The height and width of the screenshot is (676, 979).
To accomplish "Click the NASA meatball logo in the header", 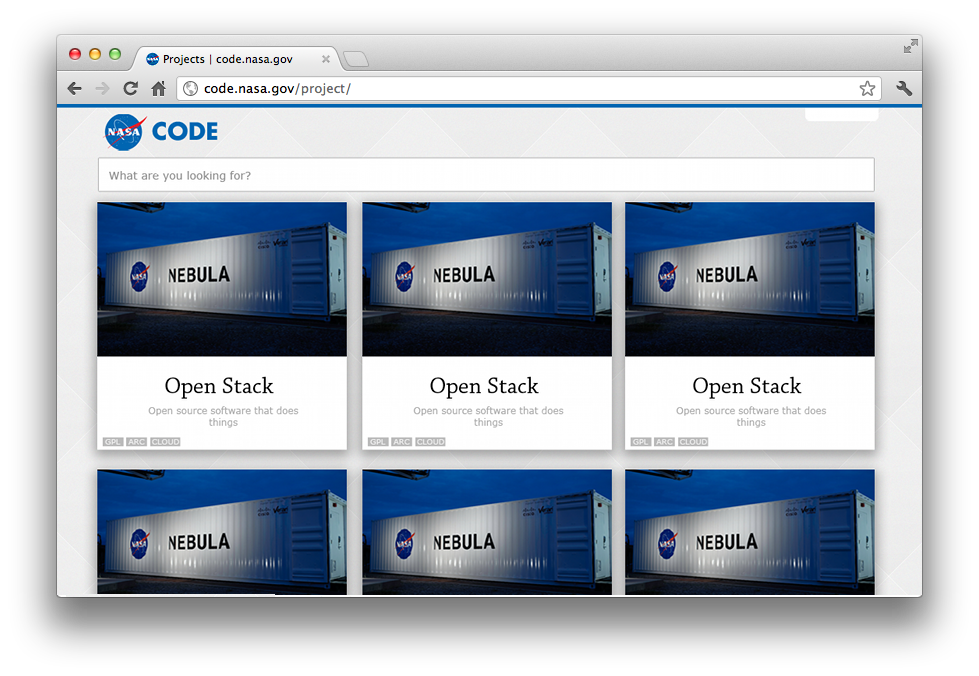I will [125, 132].
